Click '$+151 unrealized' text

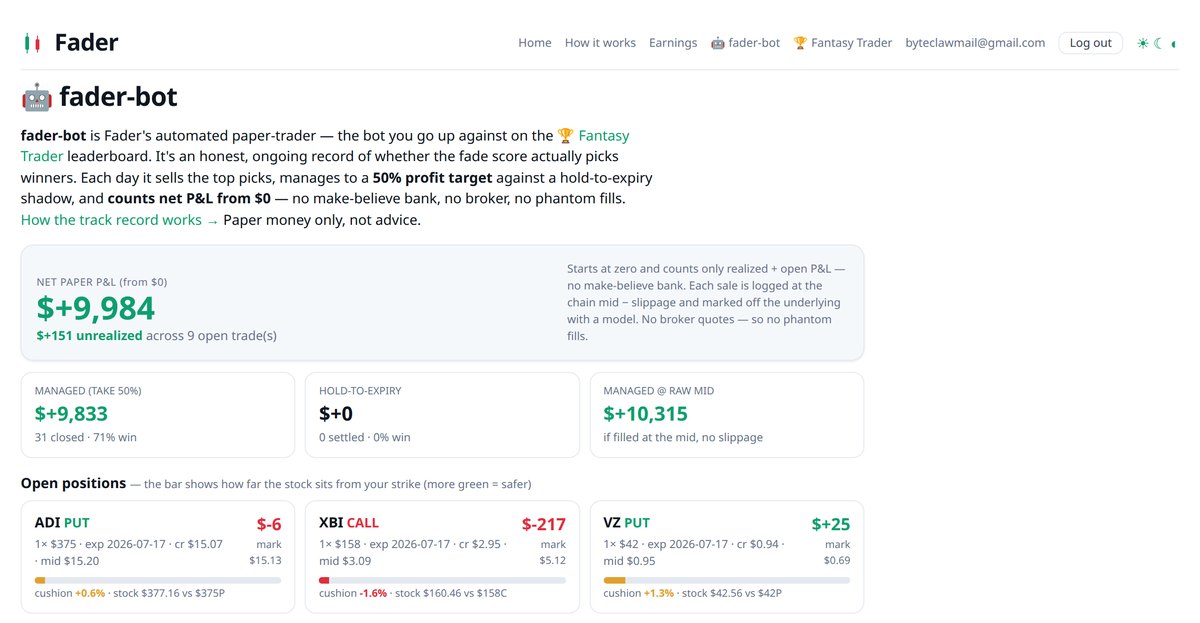(89, 336)
